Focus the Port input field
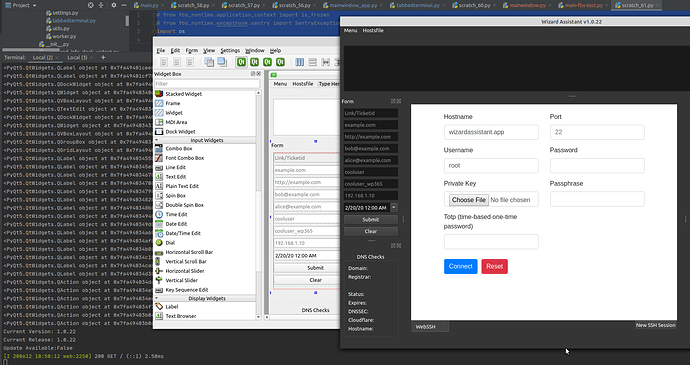This screenshot has width=690, height=365. point(597,132)
